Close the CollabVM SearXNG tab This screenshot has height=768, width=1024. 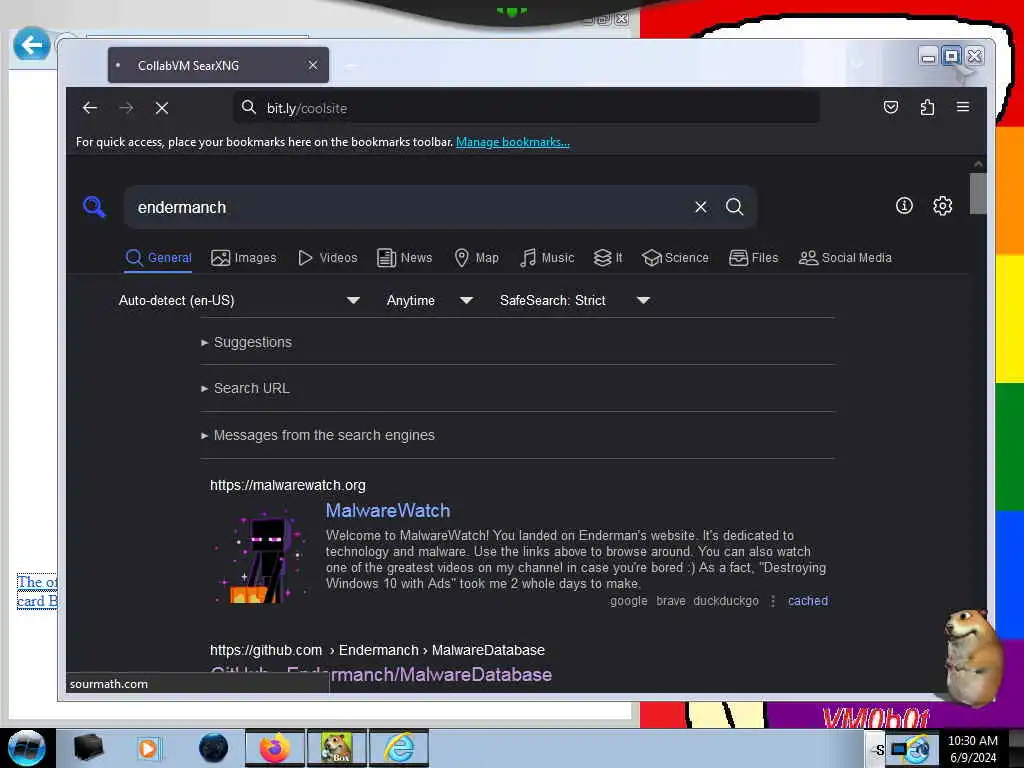coord(313,65)
